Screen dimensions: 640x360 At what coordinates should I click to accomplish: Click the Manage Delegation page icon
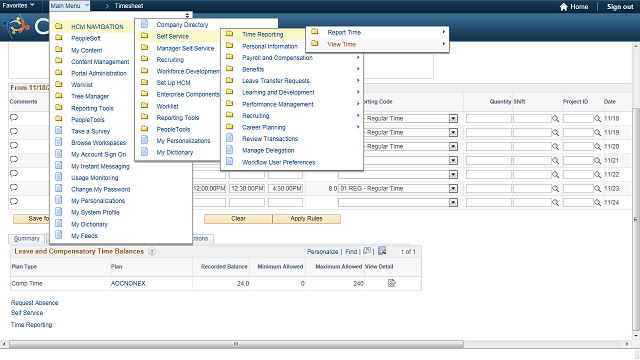[229, 150]
